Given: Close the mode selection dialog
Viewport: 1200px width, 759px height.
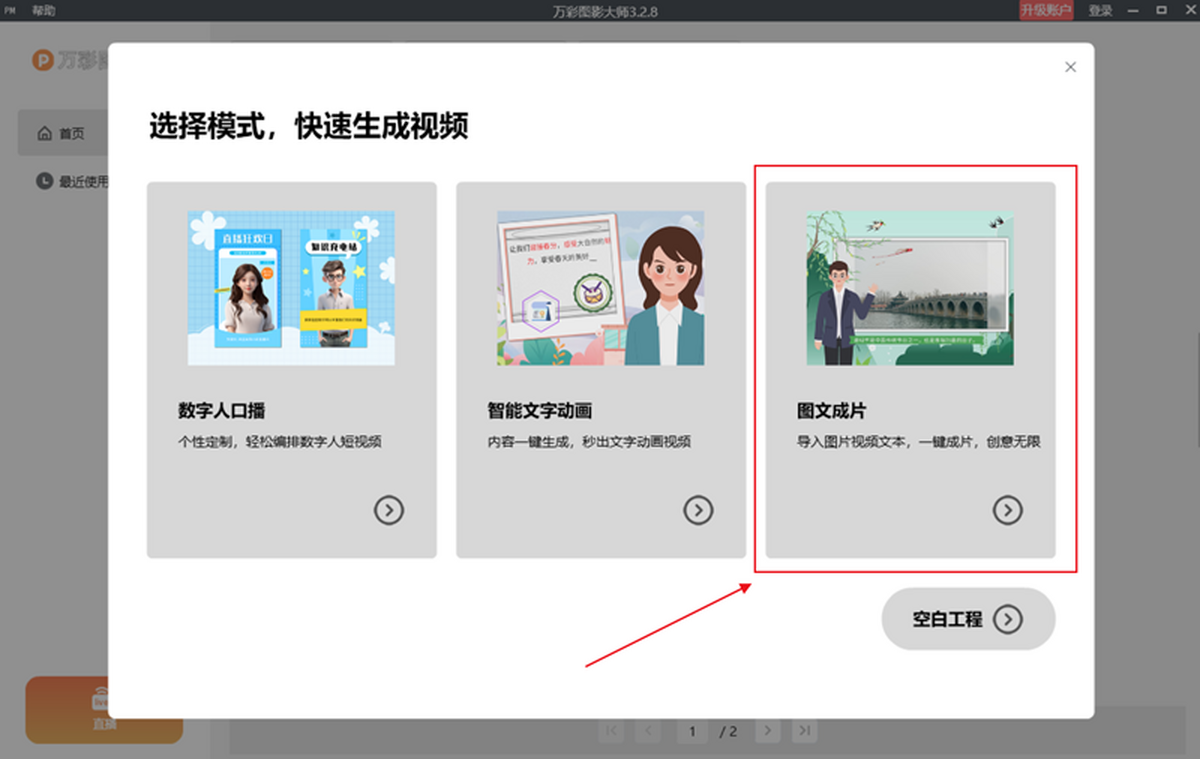Looking at the screenshot, I should pyautogui.click(x=1070, y=67).
